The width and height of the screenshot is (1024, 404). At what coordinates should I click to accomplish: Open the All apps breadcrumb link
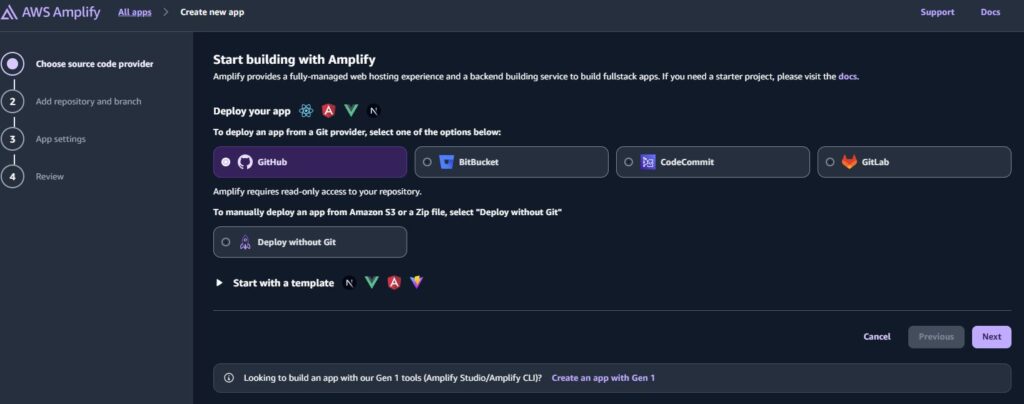[135, 12]
